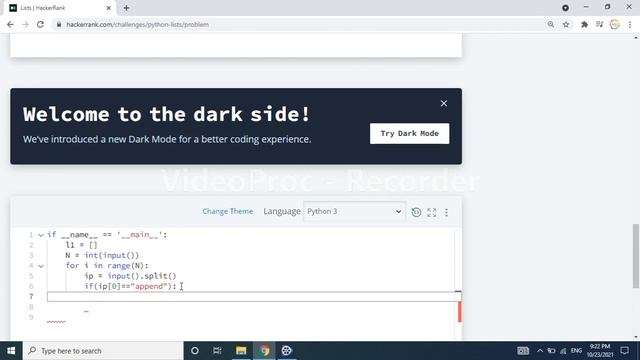Open the taskbar clock and date
The height and width of the screenshot is (360, 640).
(x=600, y=351)
